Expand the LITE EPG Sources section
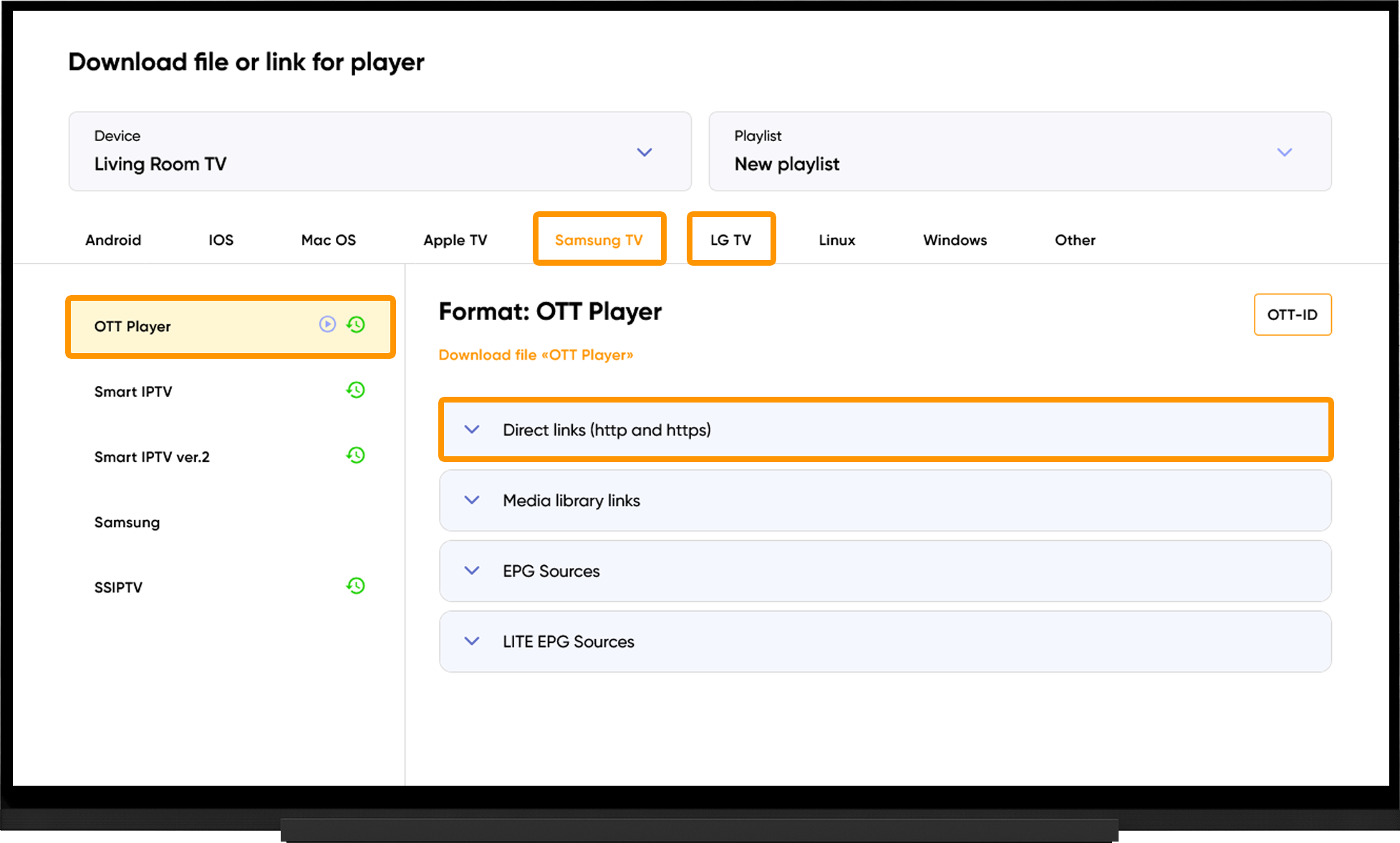The width and height of the screenshot is (1400, 843). pyautogui.click(x=886, y=642)
